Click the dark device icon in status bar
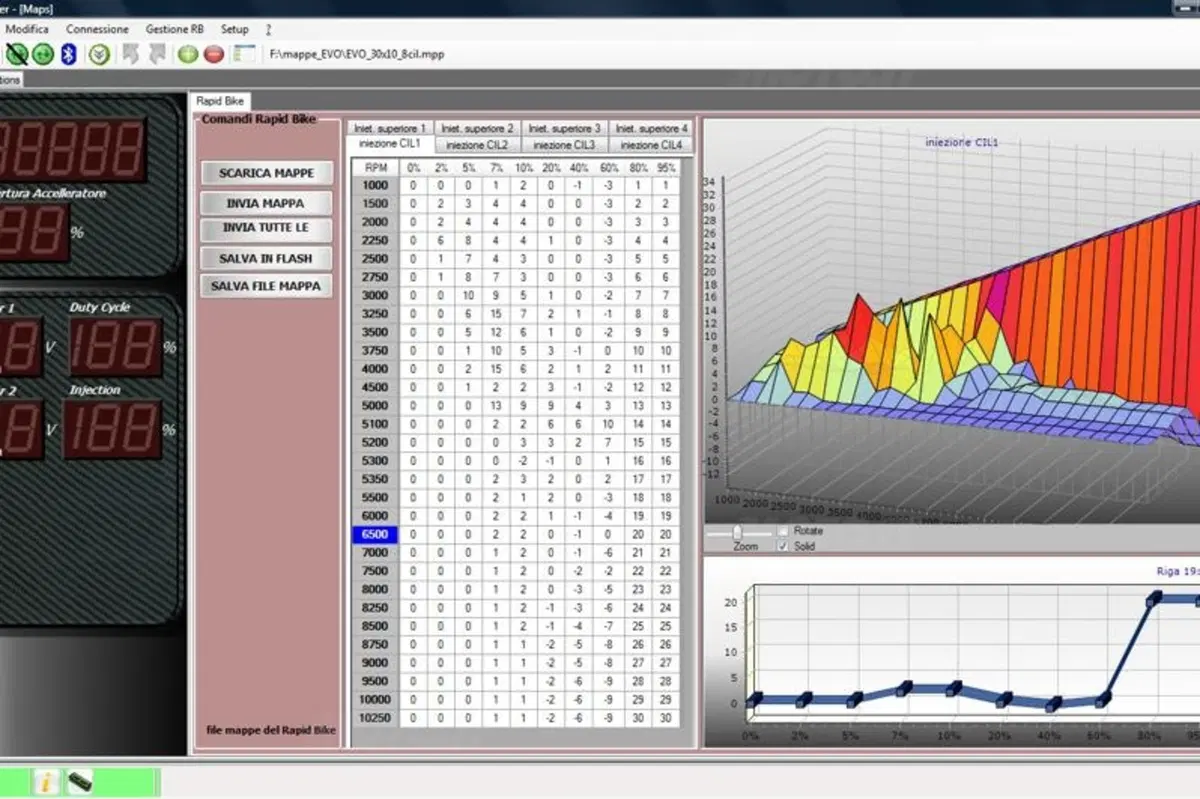 click(x=78, y=781)
